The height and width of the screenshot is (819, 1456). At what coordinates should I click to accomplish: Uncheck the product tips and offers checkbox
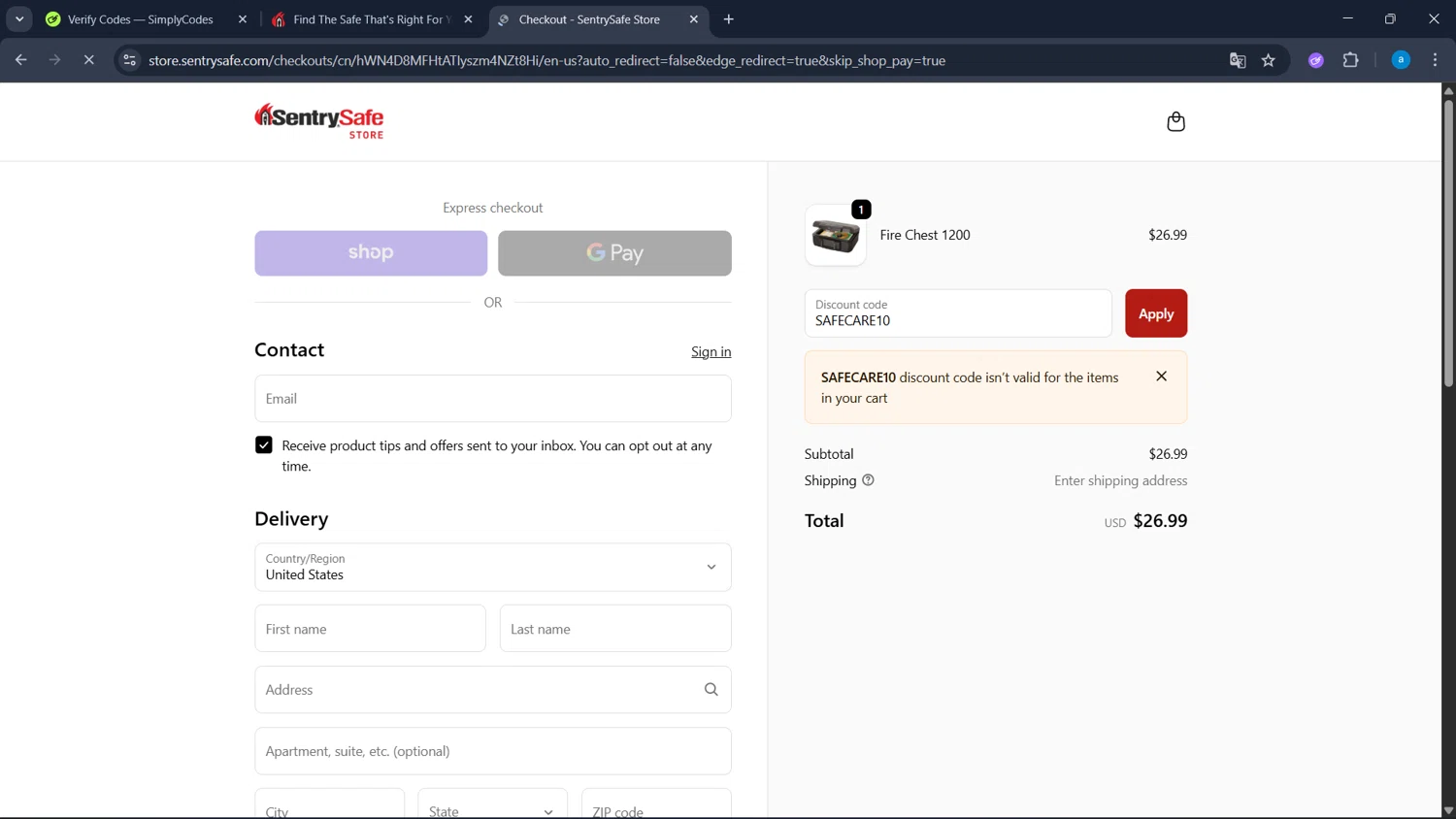click(264, 444)
